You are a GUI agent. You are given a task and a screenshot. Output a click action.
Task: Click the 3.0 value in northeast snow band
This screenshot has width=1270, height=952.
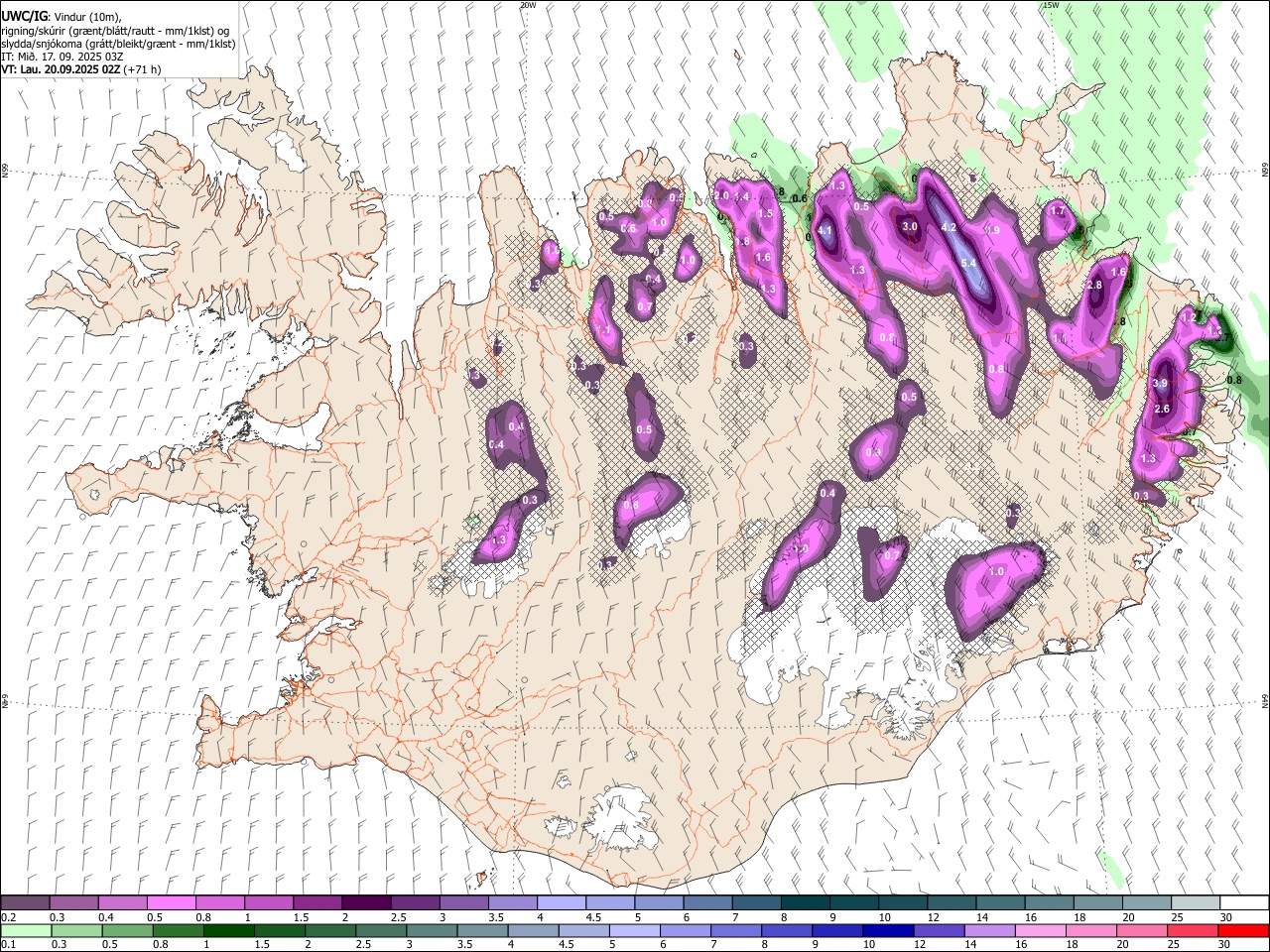click(910, 227)
